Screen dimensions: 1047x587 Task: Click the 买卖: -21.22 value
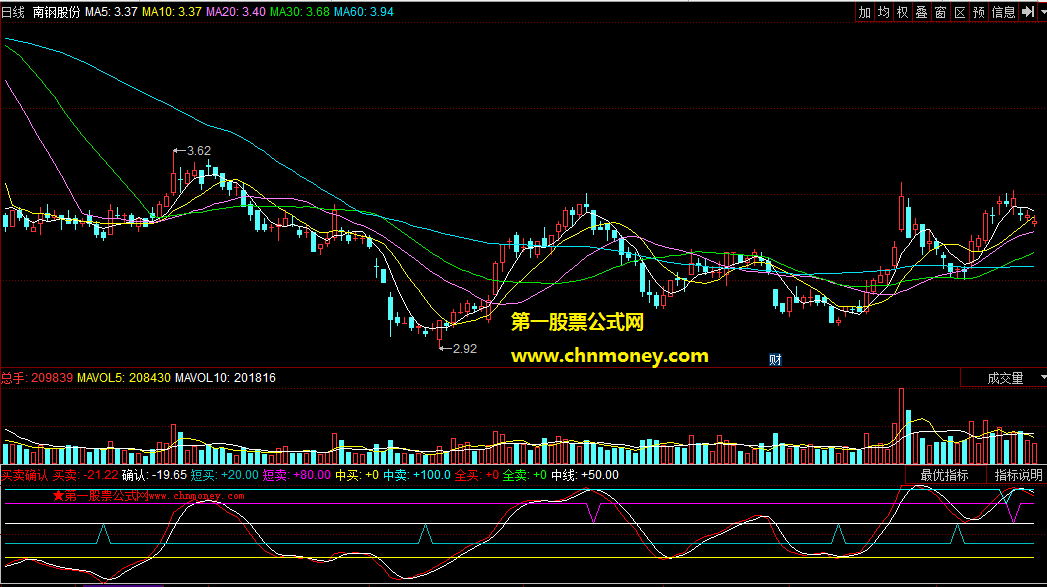(x=85, y=475)
